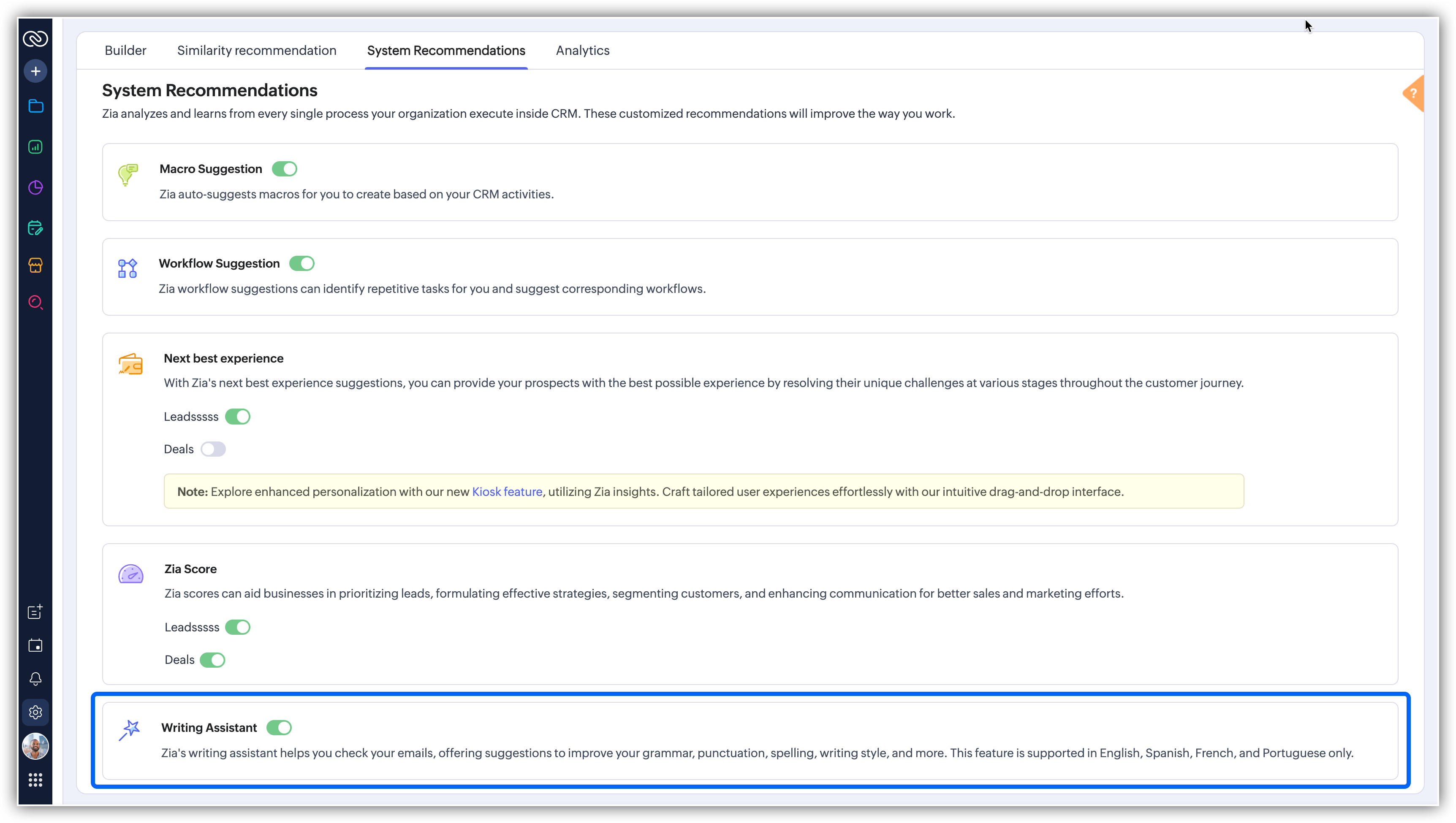The image size is (1456, 823).
Task: Enable Deals under Next best experience
Action: [x=213, y=449]
